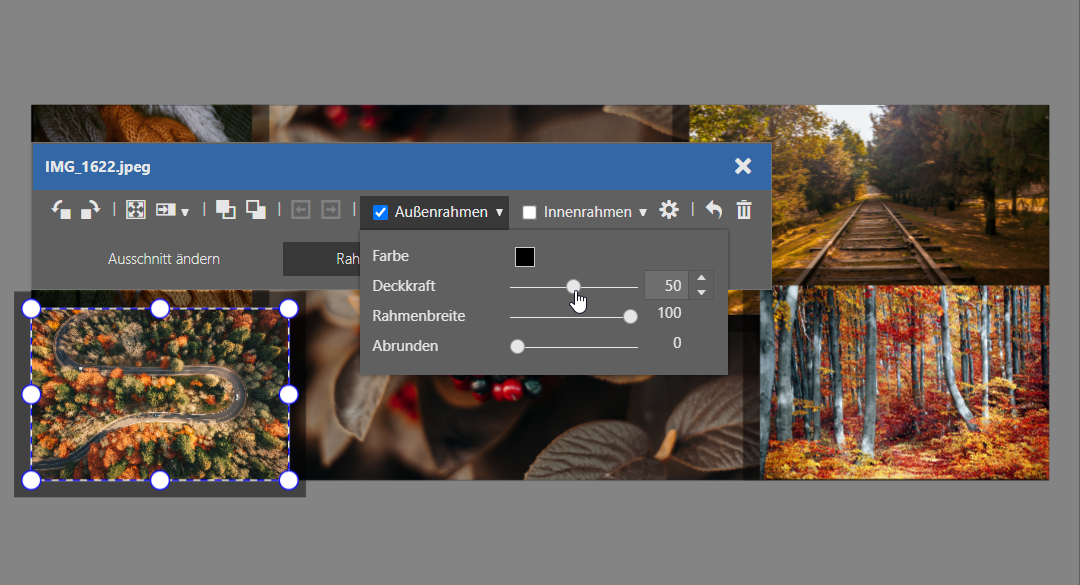This screenshot has height=585, width=1080.
Task: Switch to Ausschnitt ändern tab
Action: pyautogui.click(x=164, y=259)
